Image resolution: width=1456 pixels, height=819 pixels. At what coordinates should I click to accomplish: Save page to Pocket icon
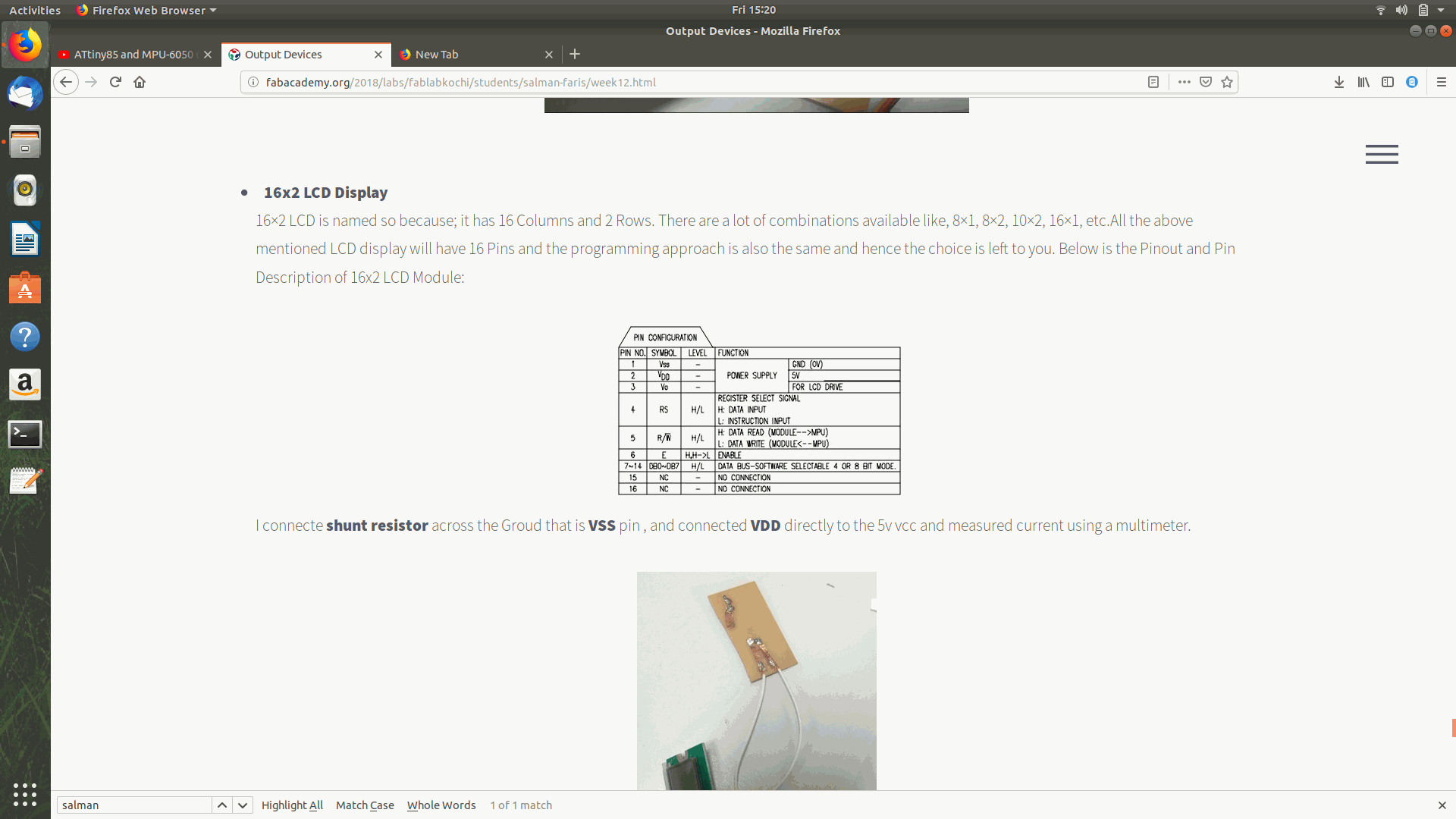(1206, 82)
